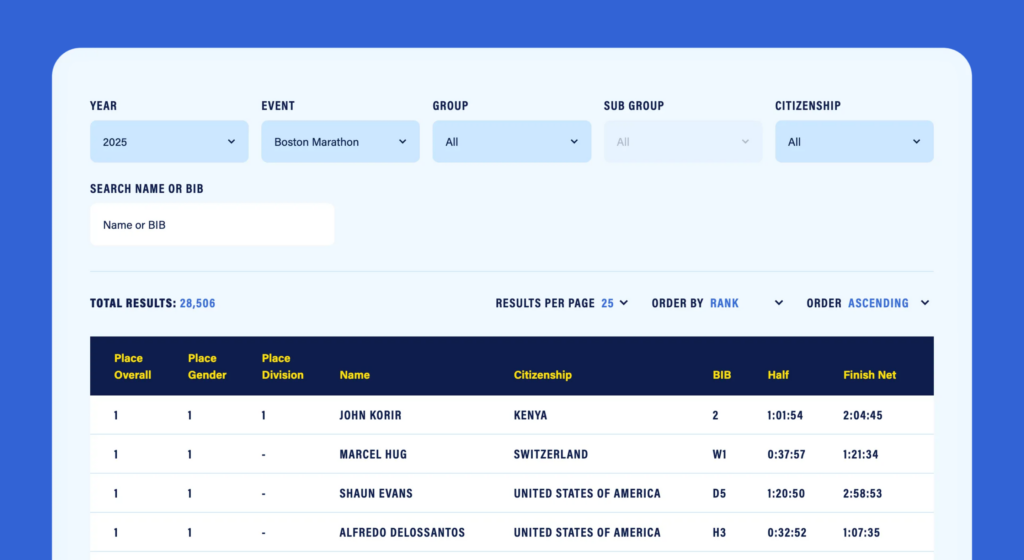Open the Event Boston Marathon dropdown
Viewport: 1024px width, 560px height.
(x=340, y=142)
